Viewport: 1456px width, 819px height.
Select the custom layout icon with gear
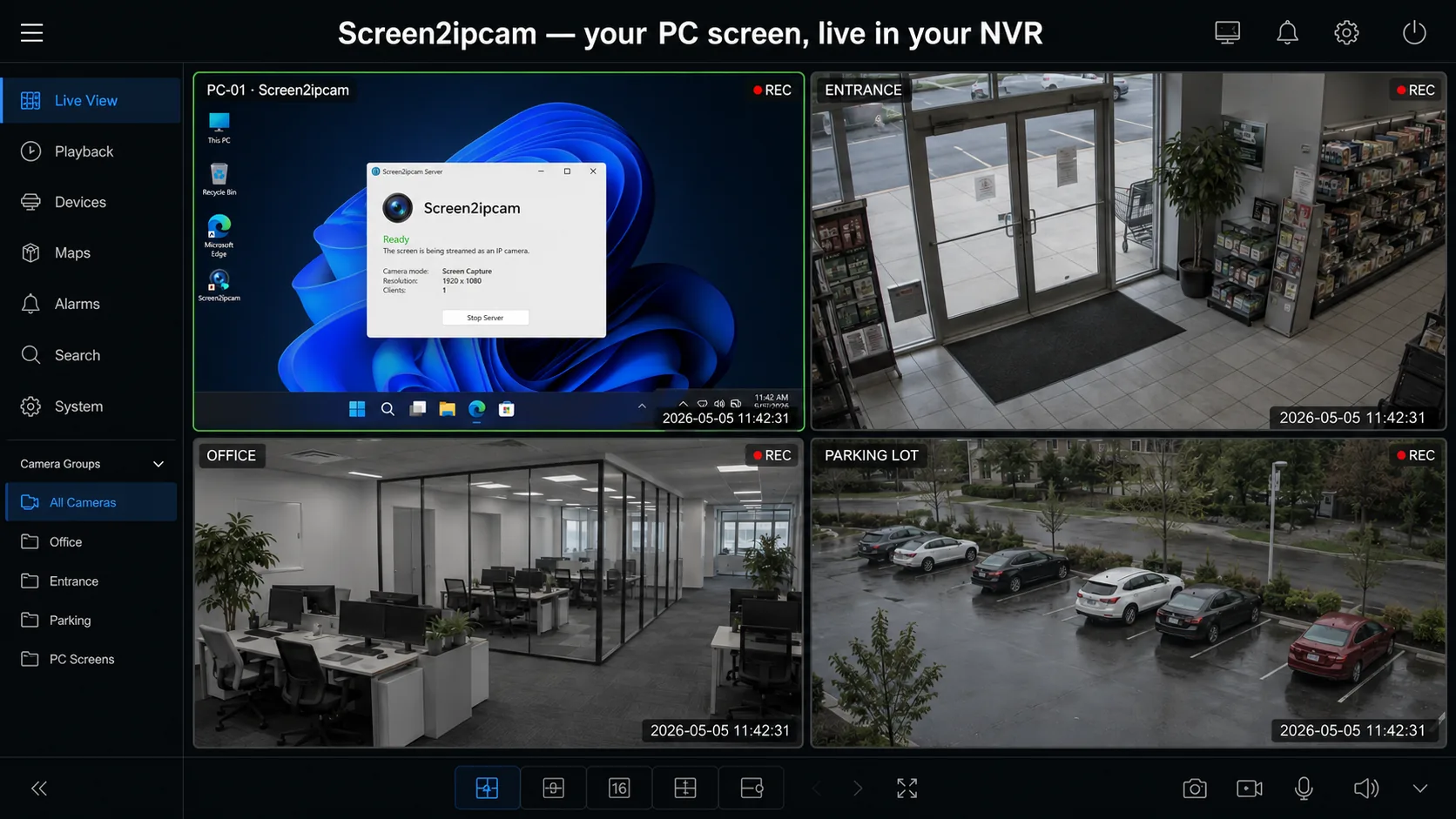click(752, 789)
